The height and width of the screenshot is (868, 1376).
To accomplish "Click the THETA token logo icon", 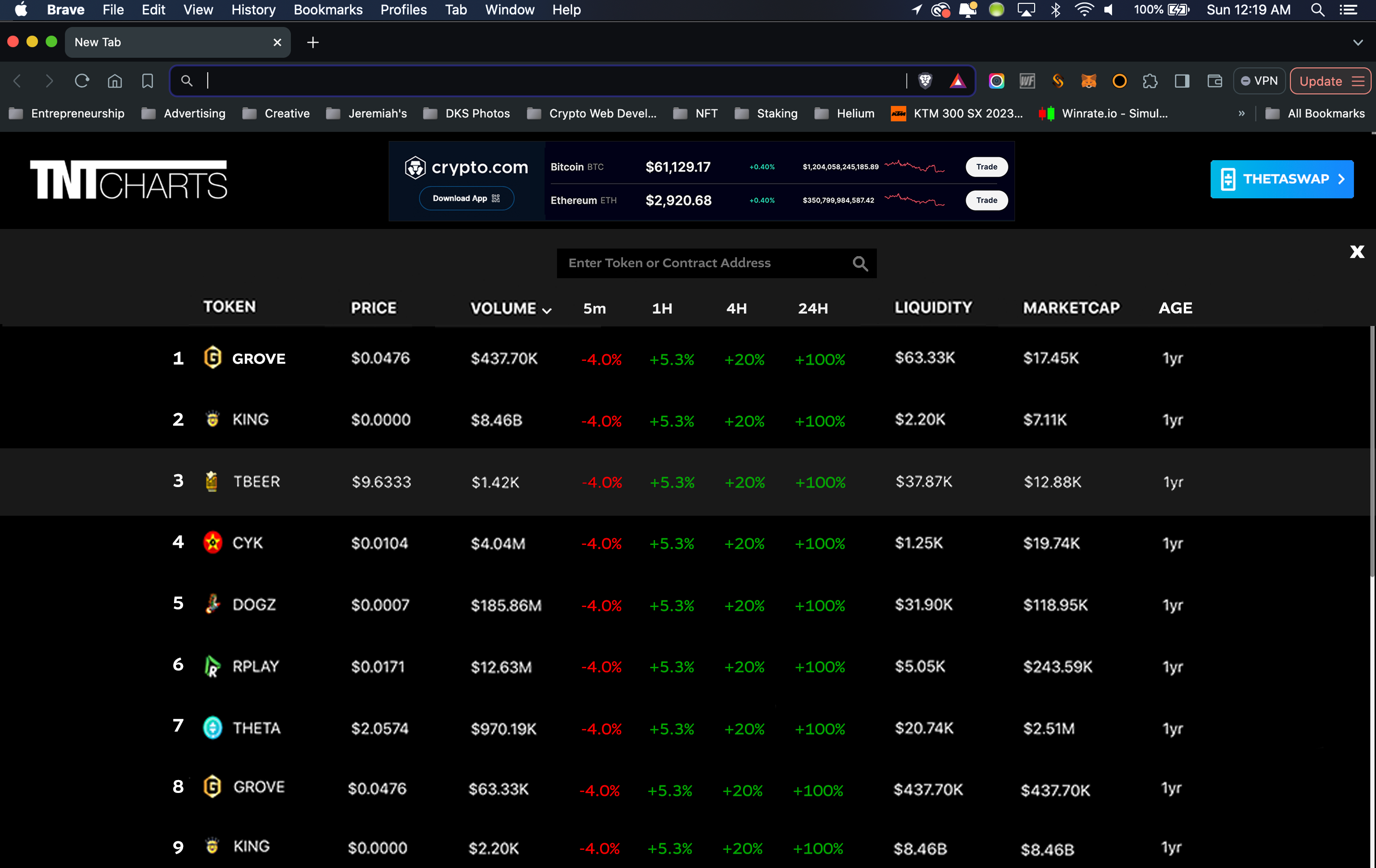I will click(213, 727).
